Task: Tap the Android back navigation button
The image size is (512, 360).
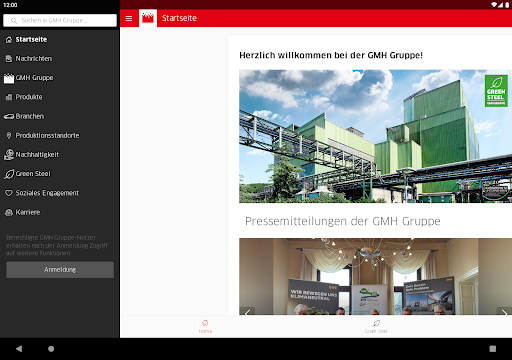Action: pos(19,349)
